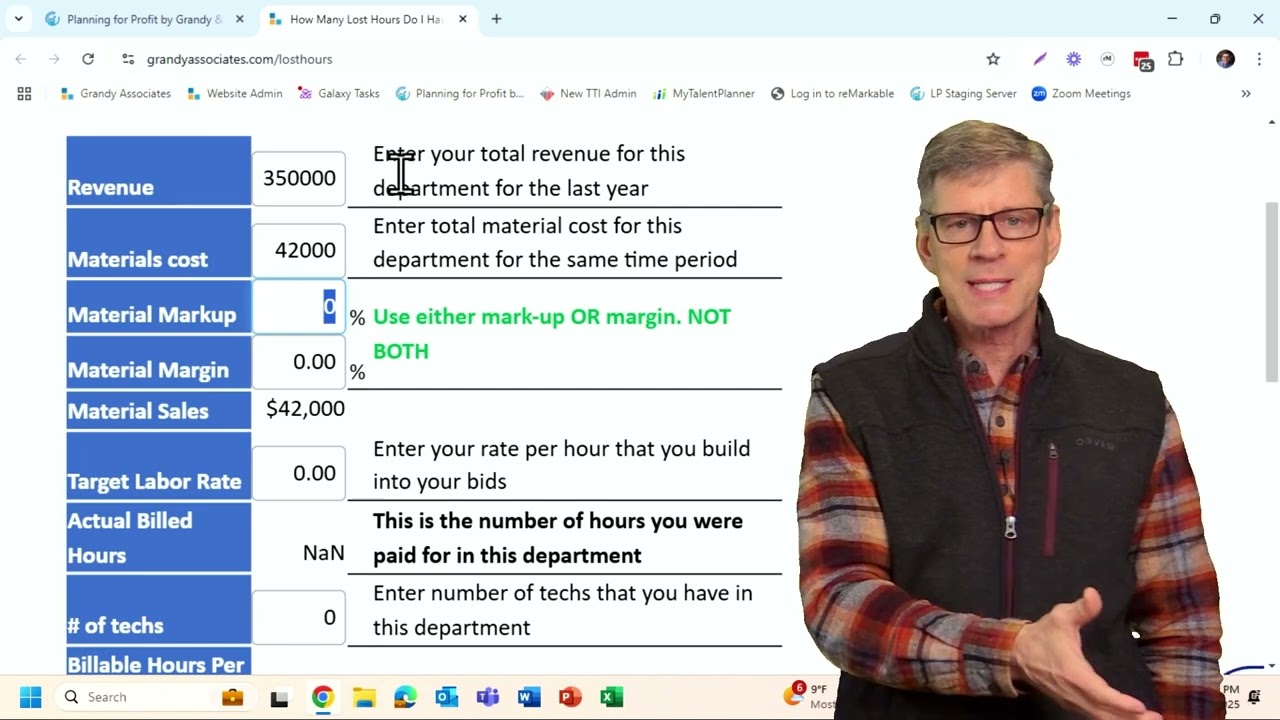The image size is (1280, 720).
Task: Click the page vertical scrollbar thumb
Action: click(x=1271, y=290)
